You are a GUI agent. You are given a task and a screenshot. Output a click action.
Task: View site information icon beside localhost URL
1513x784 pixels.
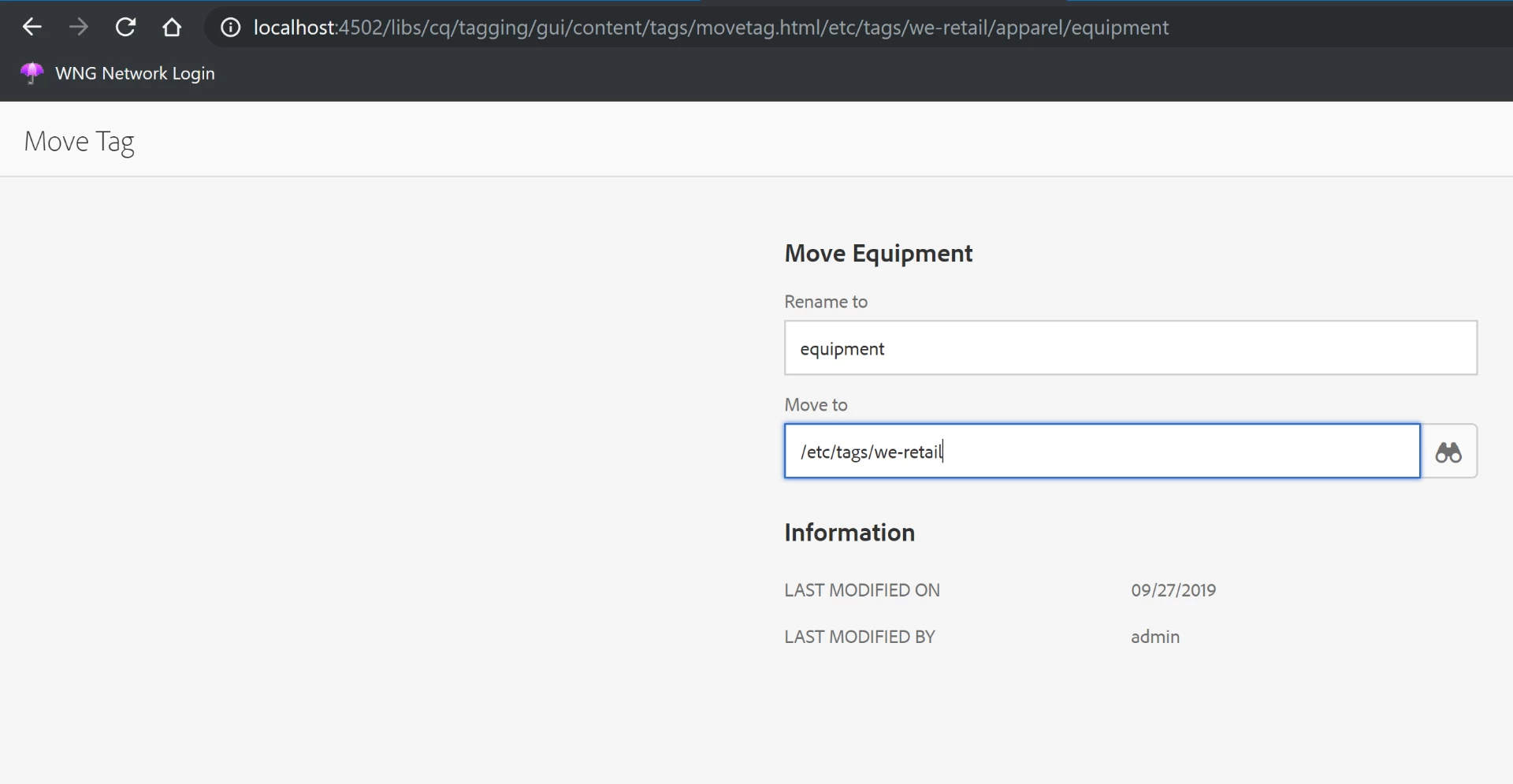point(230,28)
